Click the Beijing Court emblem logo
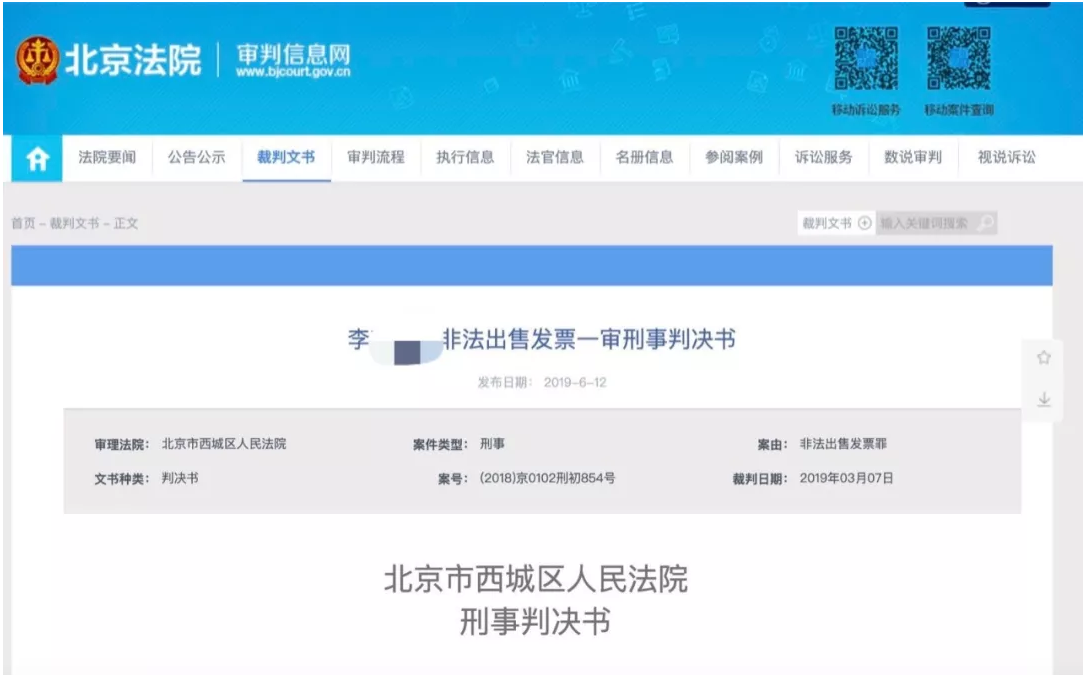The image size is (1086, 679). pos(37,61)
